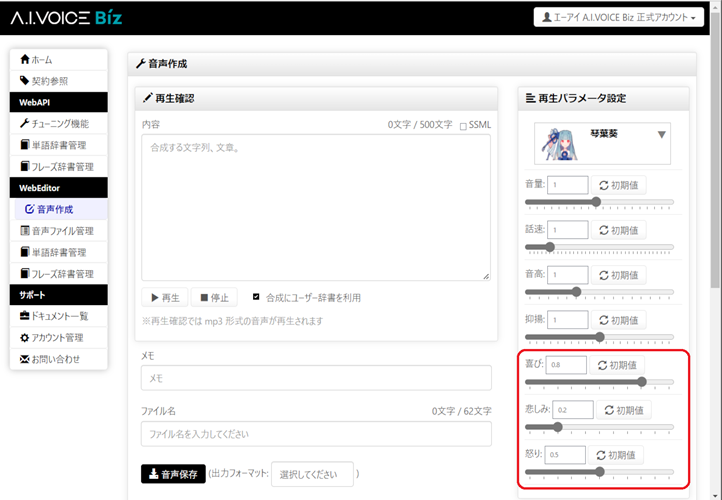Open アカウント管理 in the sidebar
722x500 pixels.
[58, 337]
